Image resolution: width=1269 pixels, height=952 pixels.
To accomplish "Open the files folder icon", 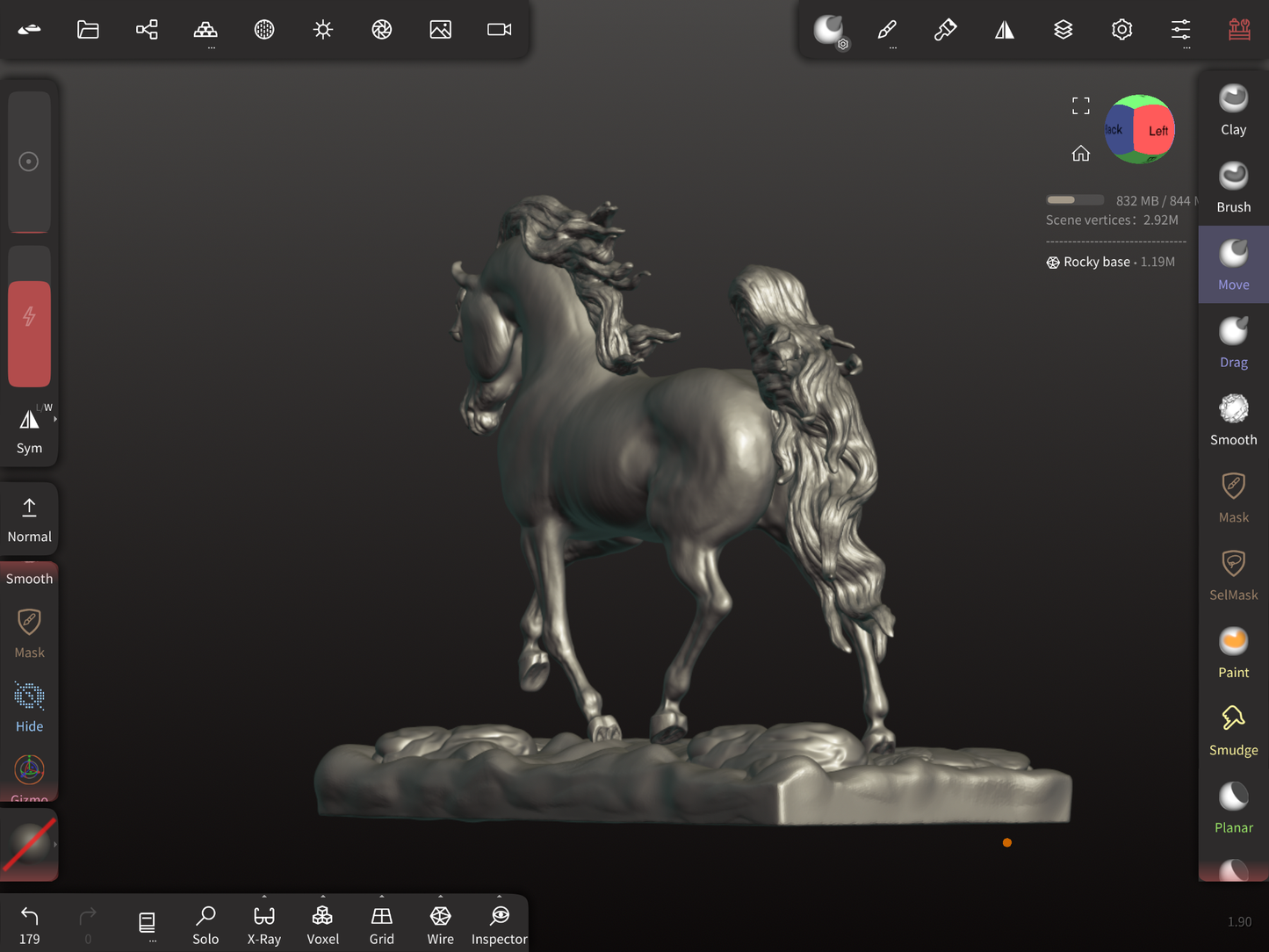I will [x=88, y=30].
